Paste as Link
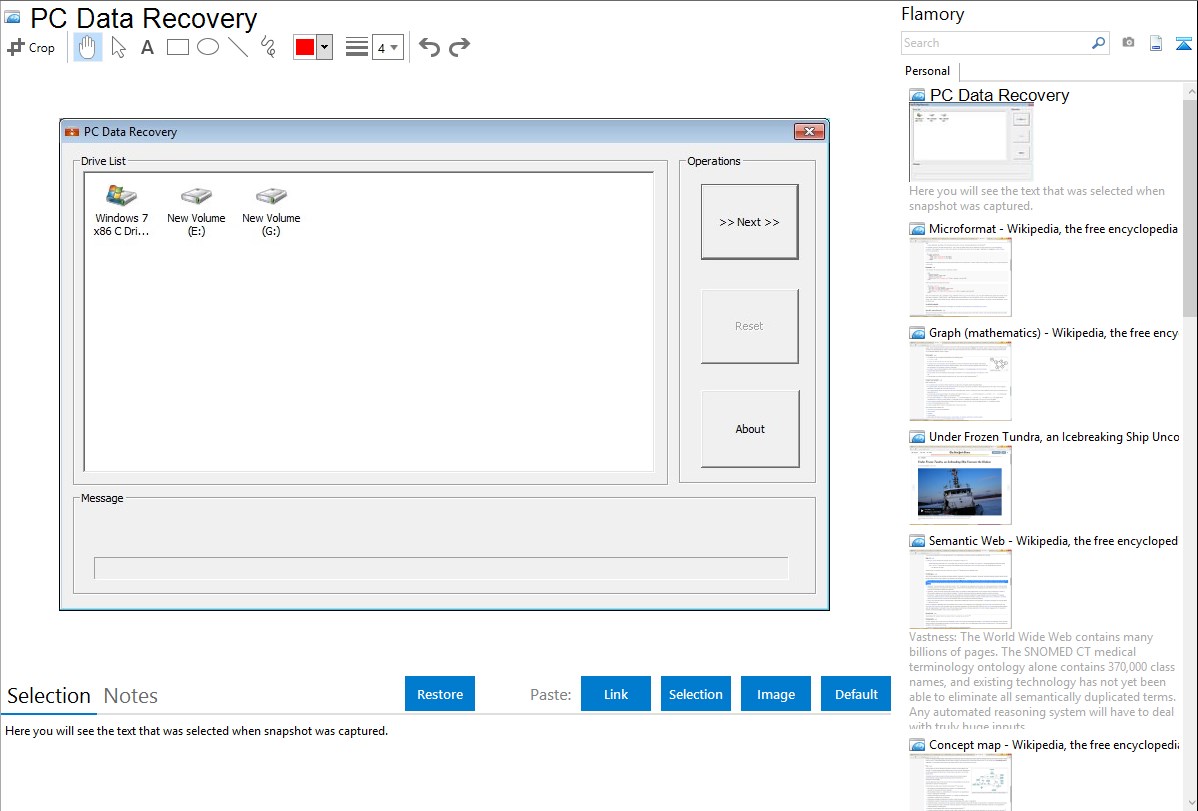This screenshot has height=811, width=1198. tap(616, 694)
